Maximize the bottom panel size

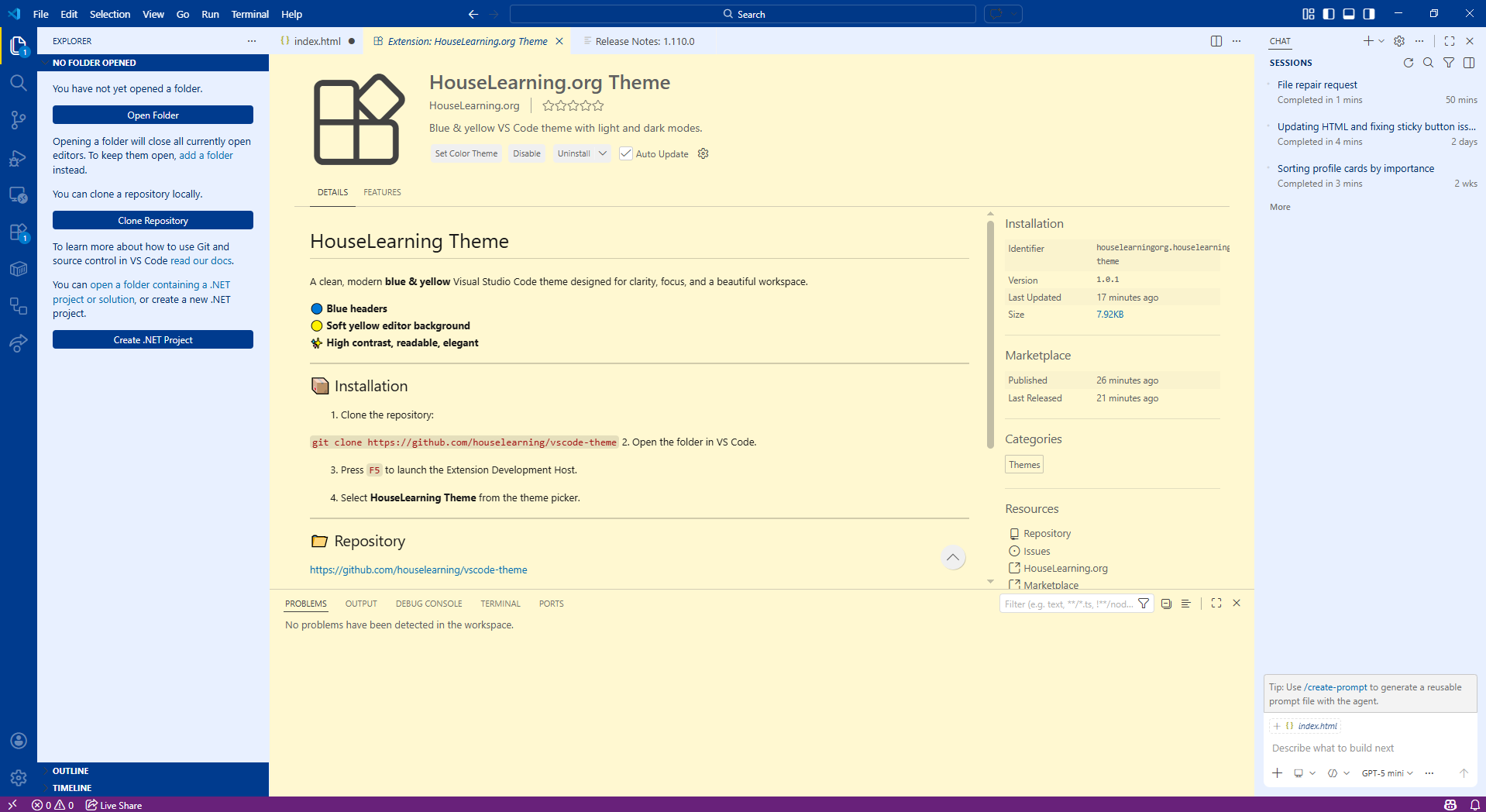(1216, 603)
